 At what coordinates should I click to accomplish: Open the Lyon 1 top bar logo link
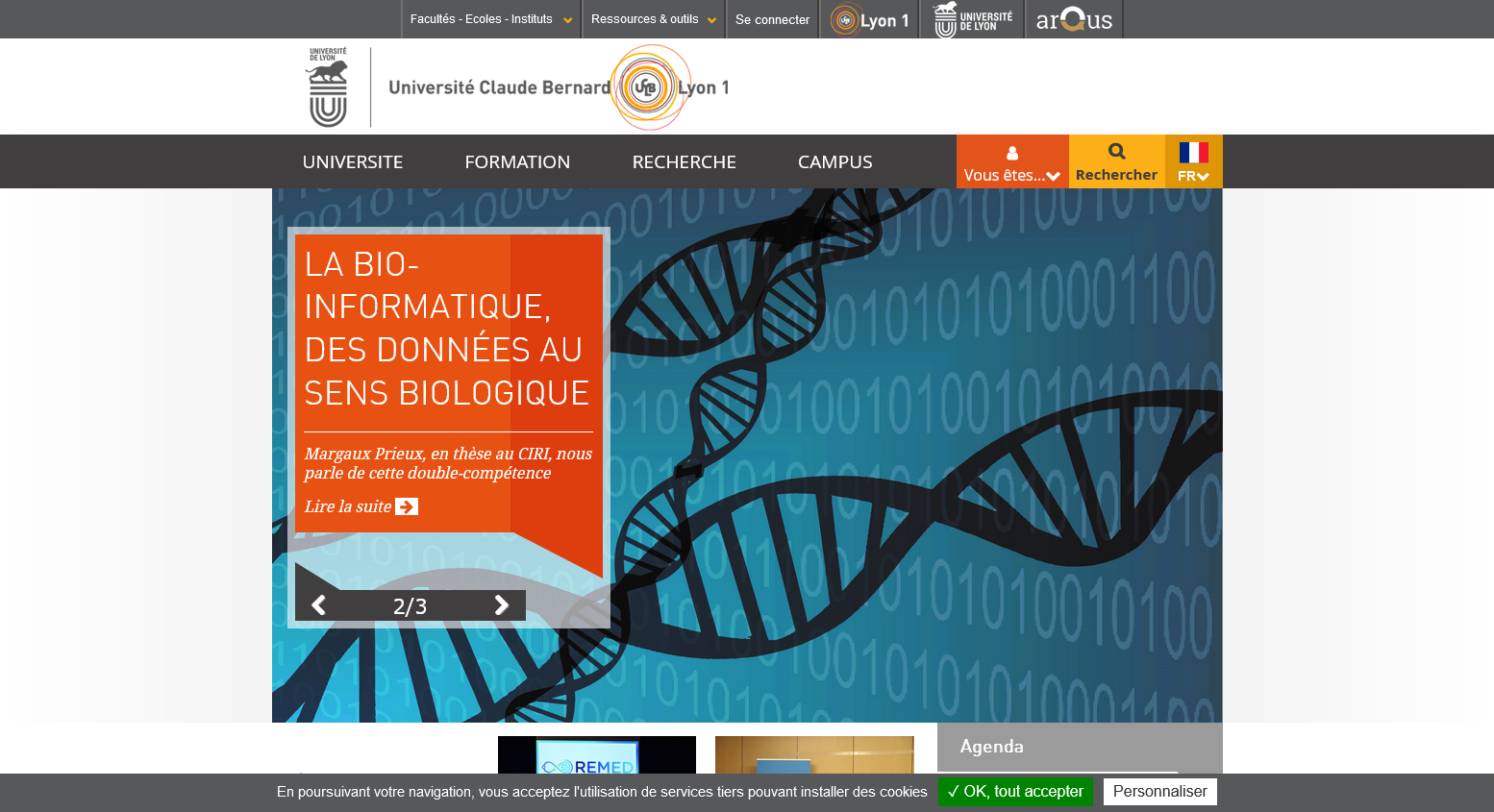click(x=869, y=19)
